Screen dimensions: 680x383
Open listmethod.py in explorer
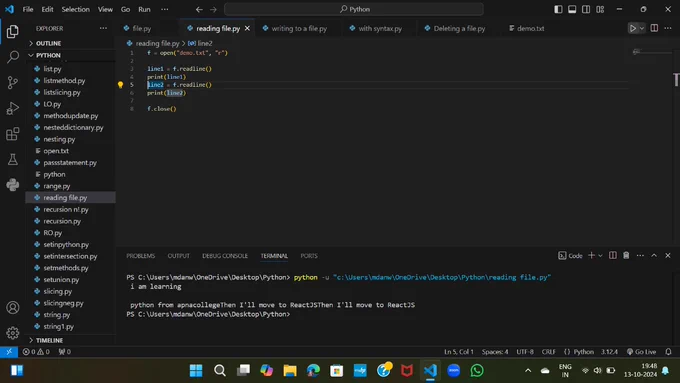pyautogui.click(x=64, y=80)
